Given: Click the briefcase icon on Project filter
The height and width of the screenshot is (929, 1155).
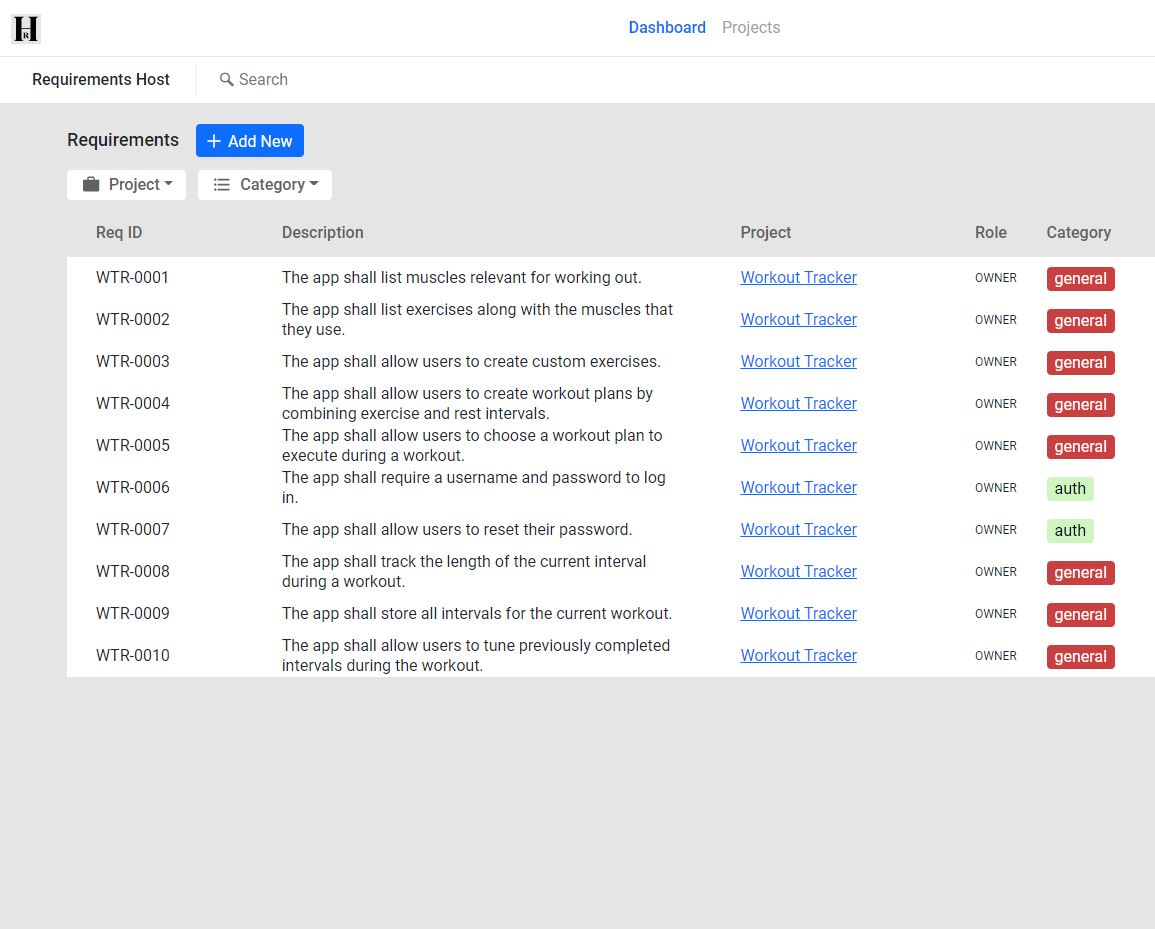Looking at the screenshot, I should [91, 184].
